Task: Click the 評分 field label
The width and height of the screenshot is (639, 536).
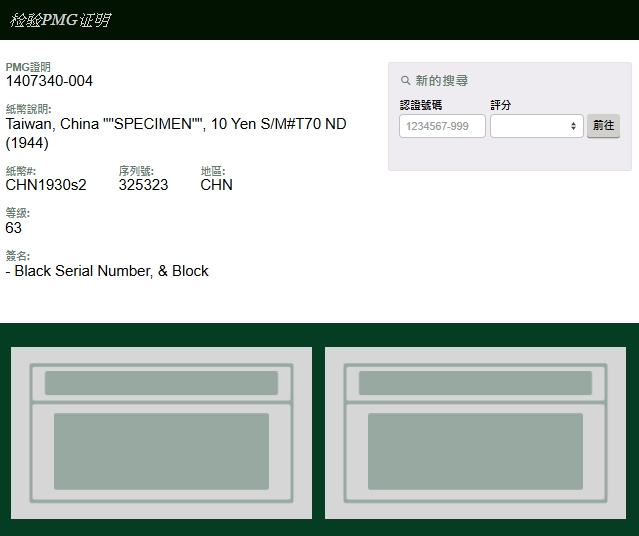Action: point(500,105)
